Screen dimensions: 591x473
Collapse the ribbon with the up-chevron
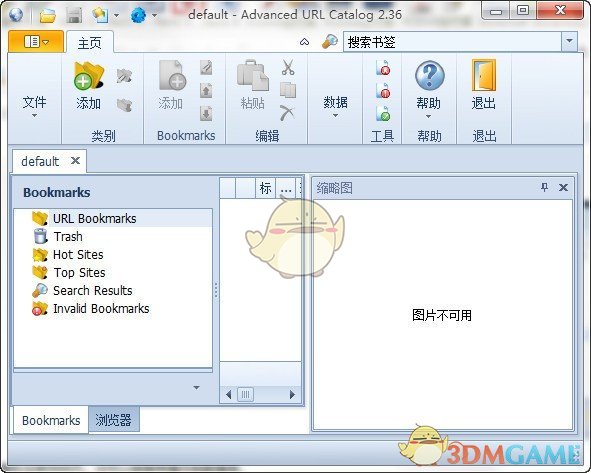[x=305, y=42]
